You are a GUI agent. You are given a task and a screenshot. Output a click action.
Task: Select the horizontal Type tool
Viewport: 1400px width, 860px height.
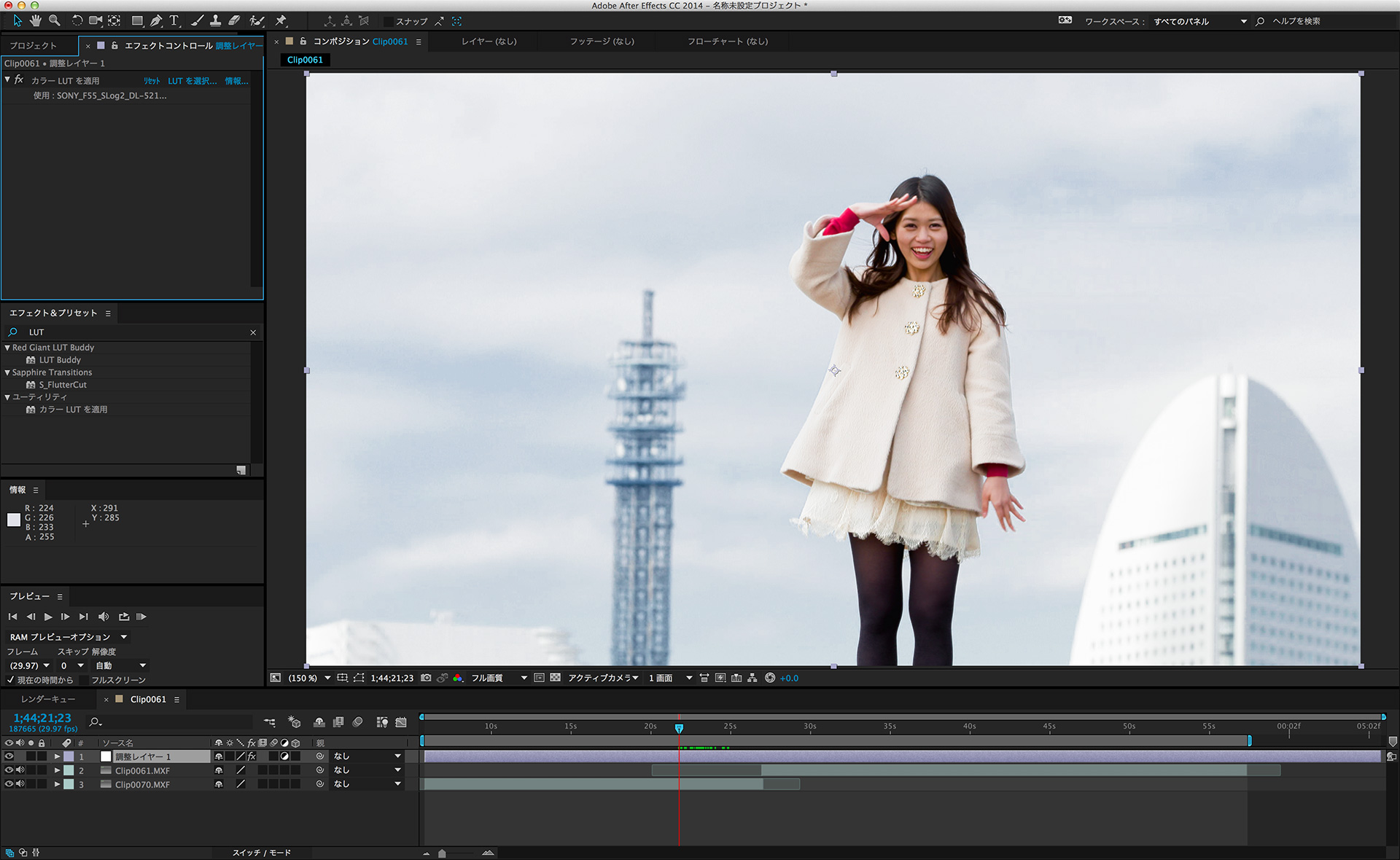(174, 21)
